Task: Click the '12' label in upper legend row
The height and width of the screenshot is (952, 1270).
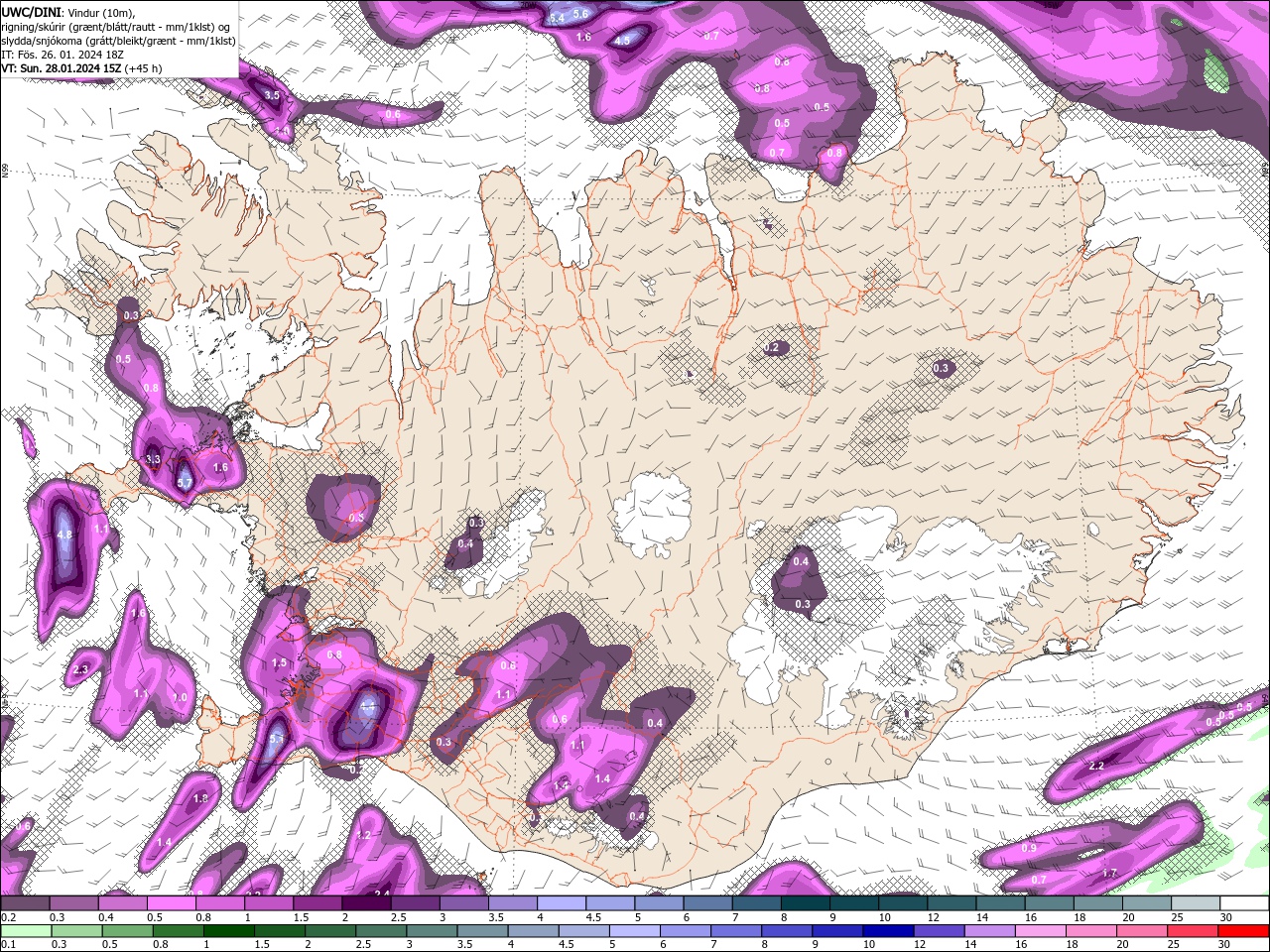Action: [934, 917]
